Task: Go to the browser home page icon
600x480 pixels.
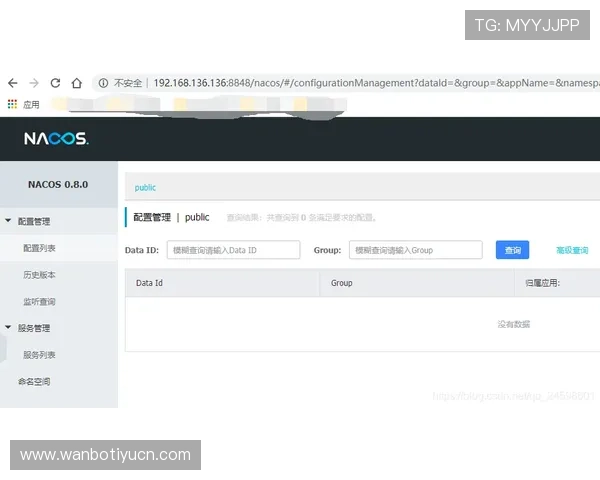Action: (x=77, y=83)
